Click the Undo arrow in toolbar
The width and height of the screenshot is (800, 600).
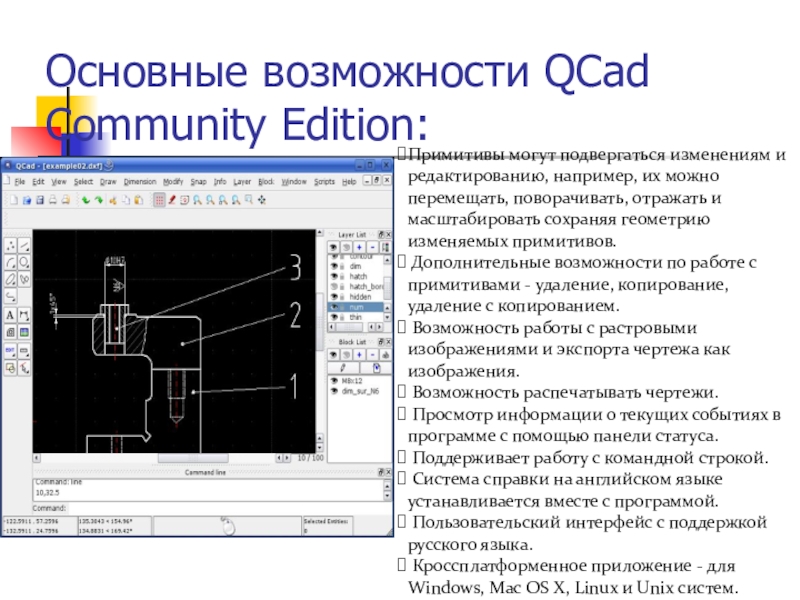(86, 201)
